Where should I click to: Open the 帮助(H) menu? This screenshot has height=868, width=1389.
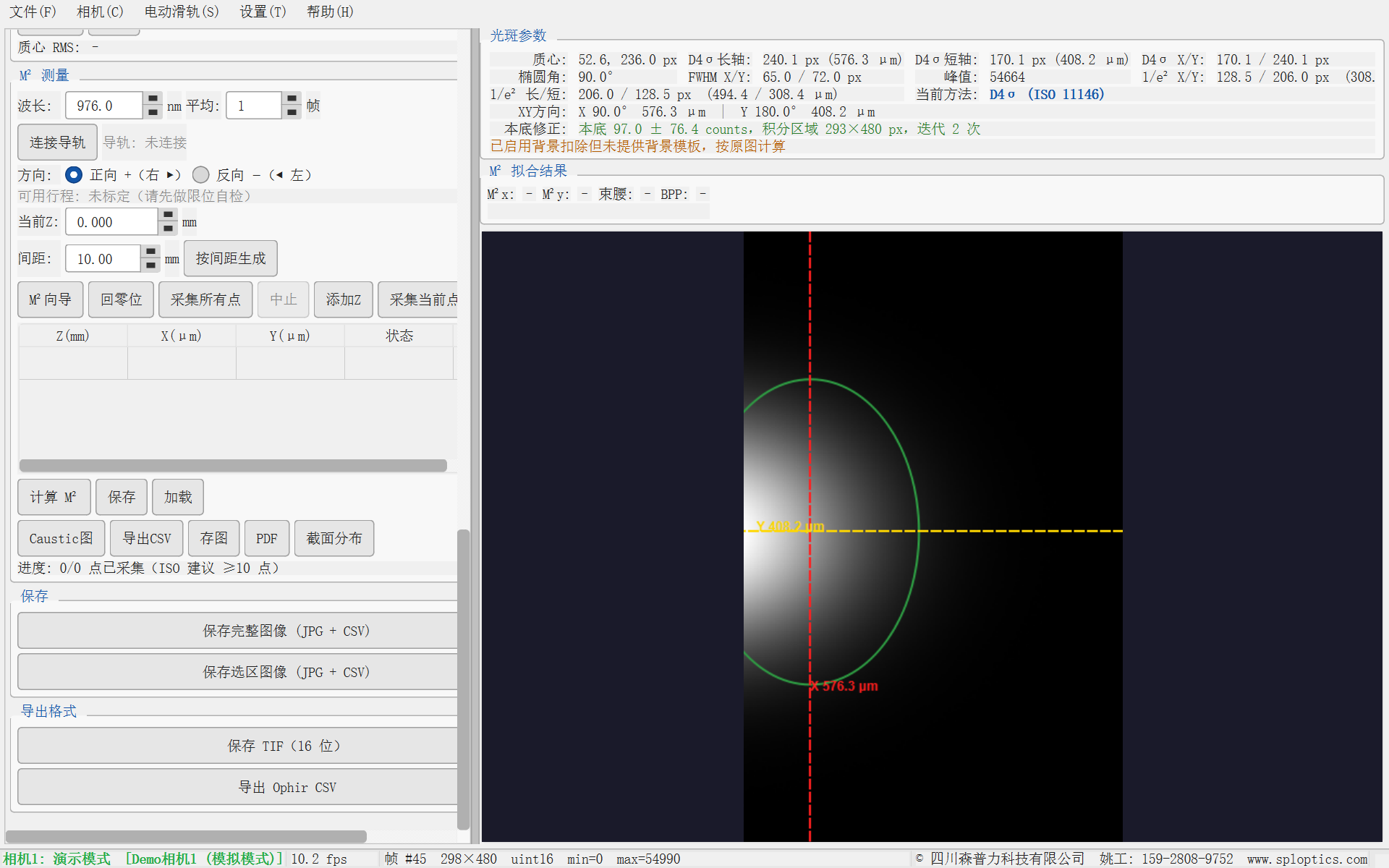pos(330,12)
